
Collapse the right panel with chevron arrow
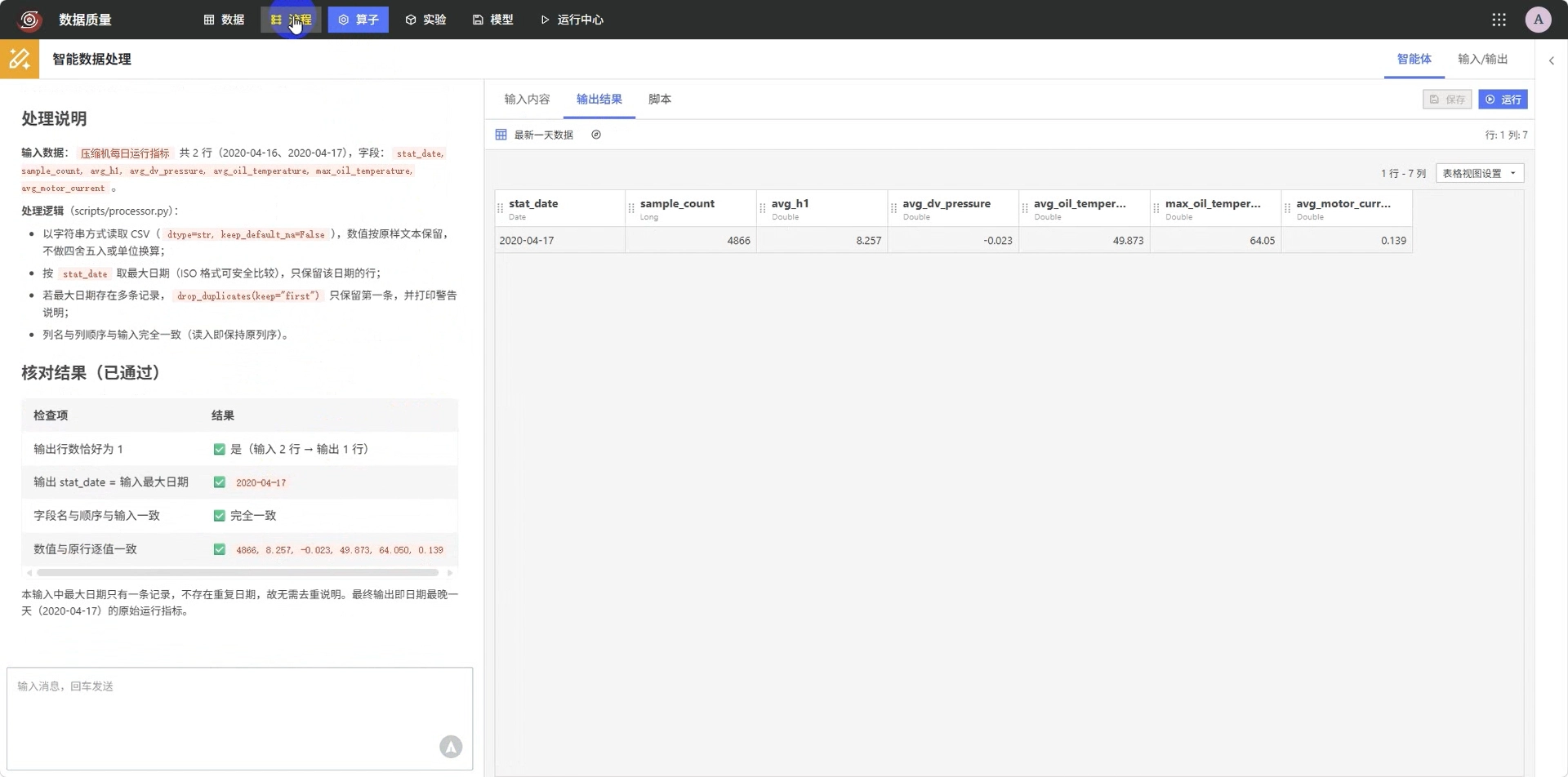coord(1552,60)
